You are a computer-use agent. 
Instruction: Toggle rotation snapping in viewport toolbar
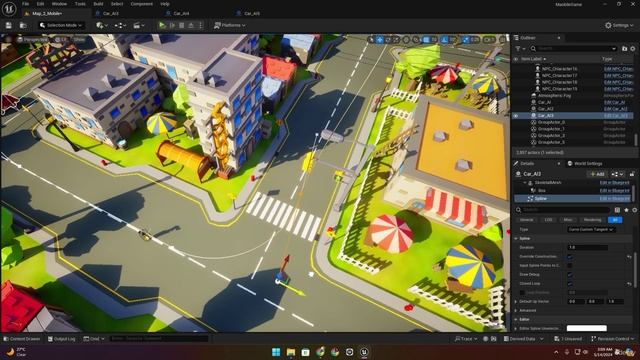[445, 40]
